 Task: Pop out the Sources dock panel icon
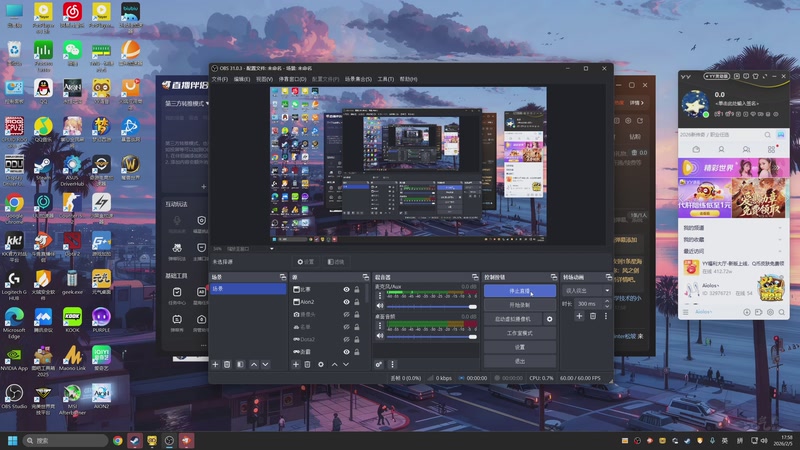click(366, 277)
